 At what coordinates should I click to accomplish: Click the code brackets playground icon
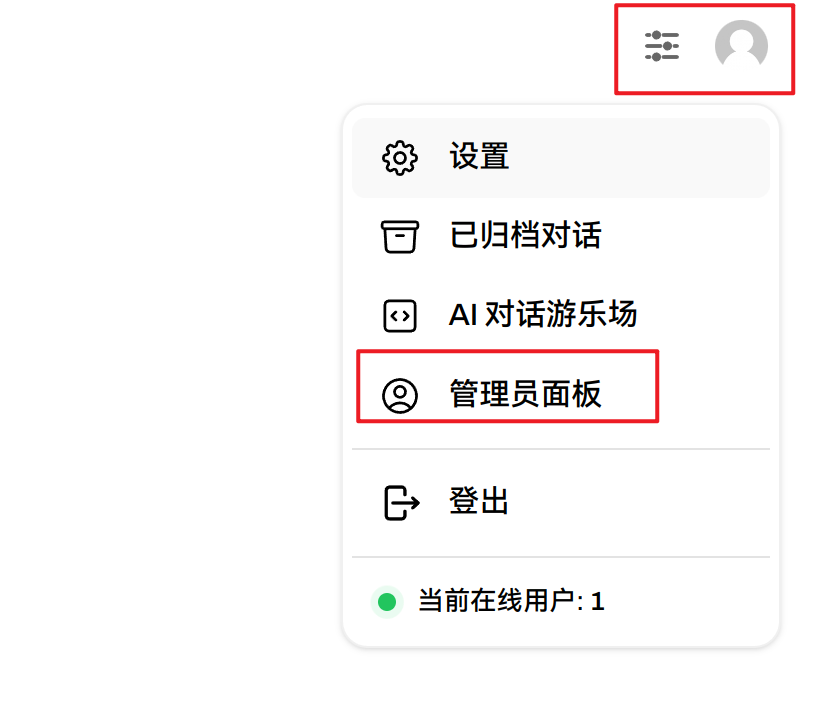[x=400, y=316]
